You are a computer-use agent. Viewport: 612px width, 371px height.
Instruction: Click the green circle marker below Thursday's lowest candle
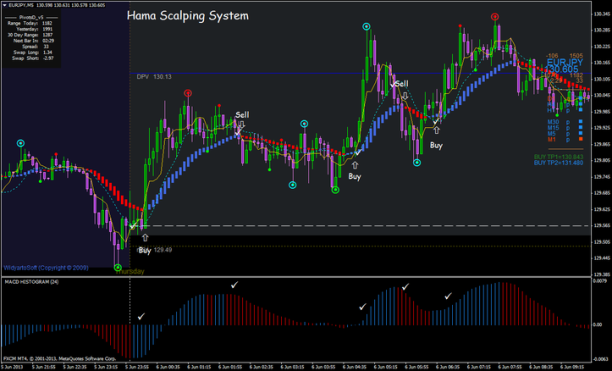(x=117, y=268)
